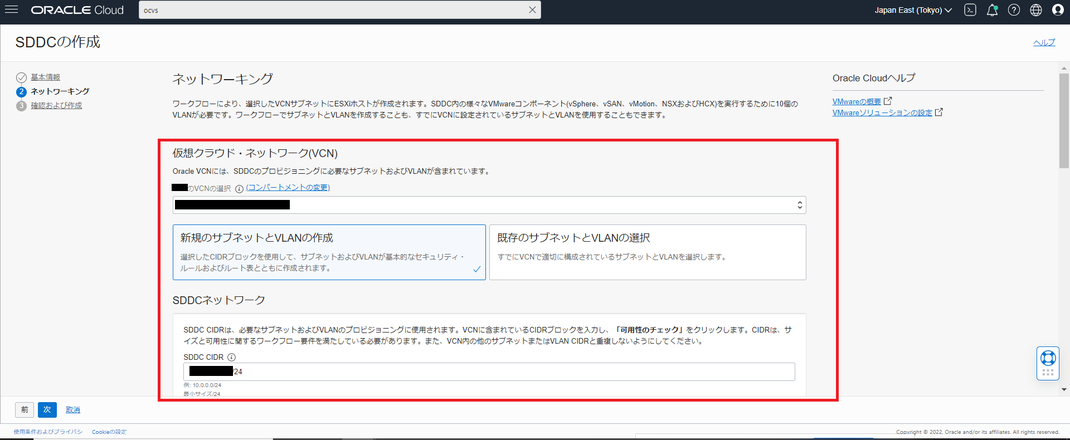Screen dimensions: 1070x440
Task: Open 使用条件およびプライバシ footer link
Action: pos(48,432)
